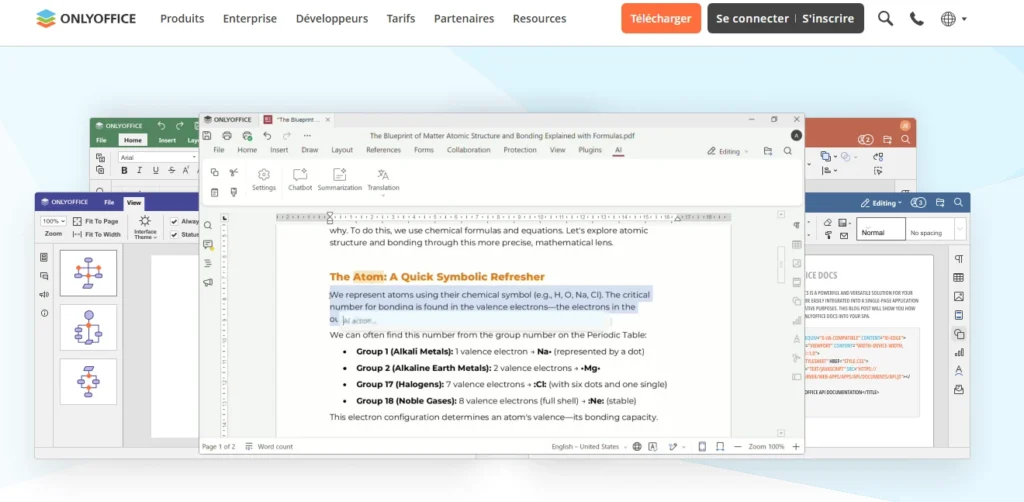Open the Headings navigation sidebar panel

click(208, 263)
